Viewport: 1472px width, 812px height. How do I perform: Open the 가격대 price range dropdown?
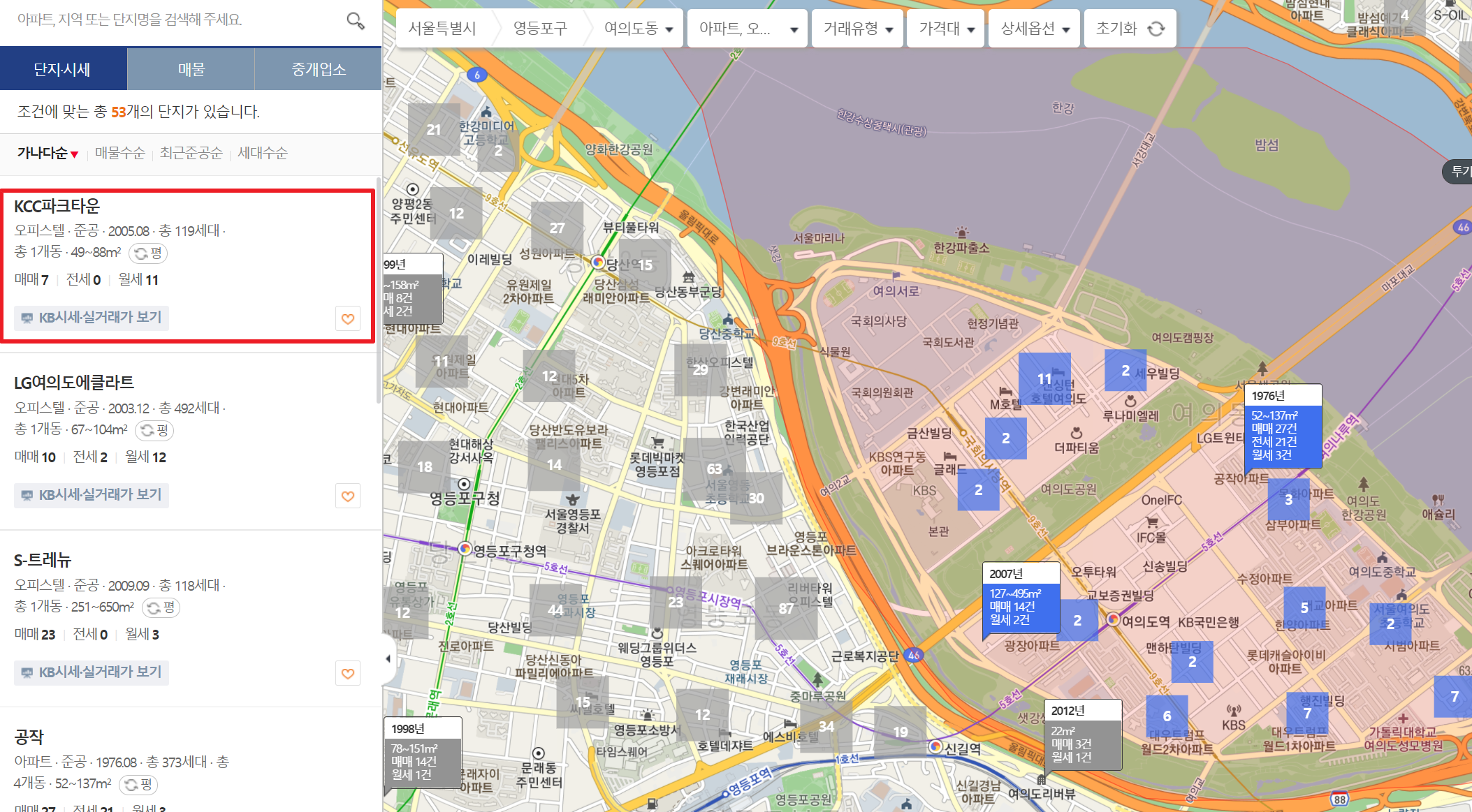tap(945, 29)
